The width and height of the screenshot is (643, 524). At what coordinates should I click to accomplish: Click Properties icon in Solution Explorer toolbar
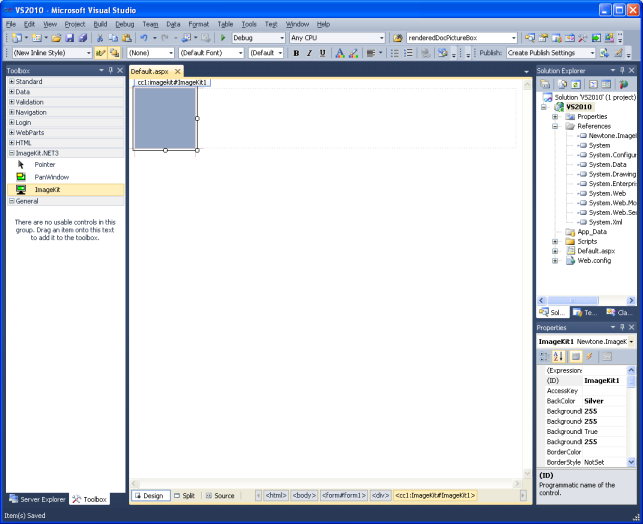tap(545, 84)
